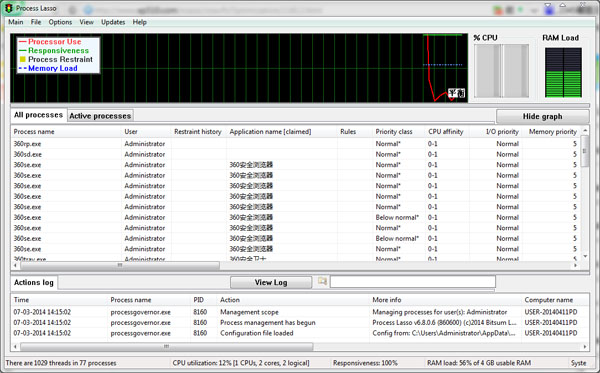Click the actions log horizontal scrollbar thumb
The height and width of the screenshot is (373, 600).
pyautogui.click(x=166, y=347)
